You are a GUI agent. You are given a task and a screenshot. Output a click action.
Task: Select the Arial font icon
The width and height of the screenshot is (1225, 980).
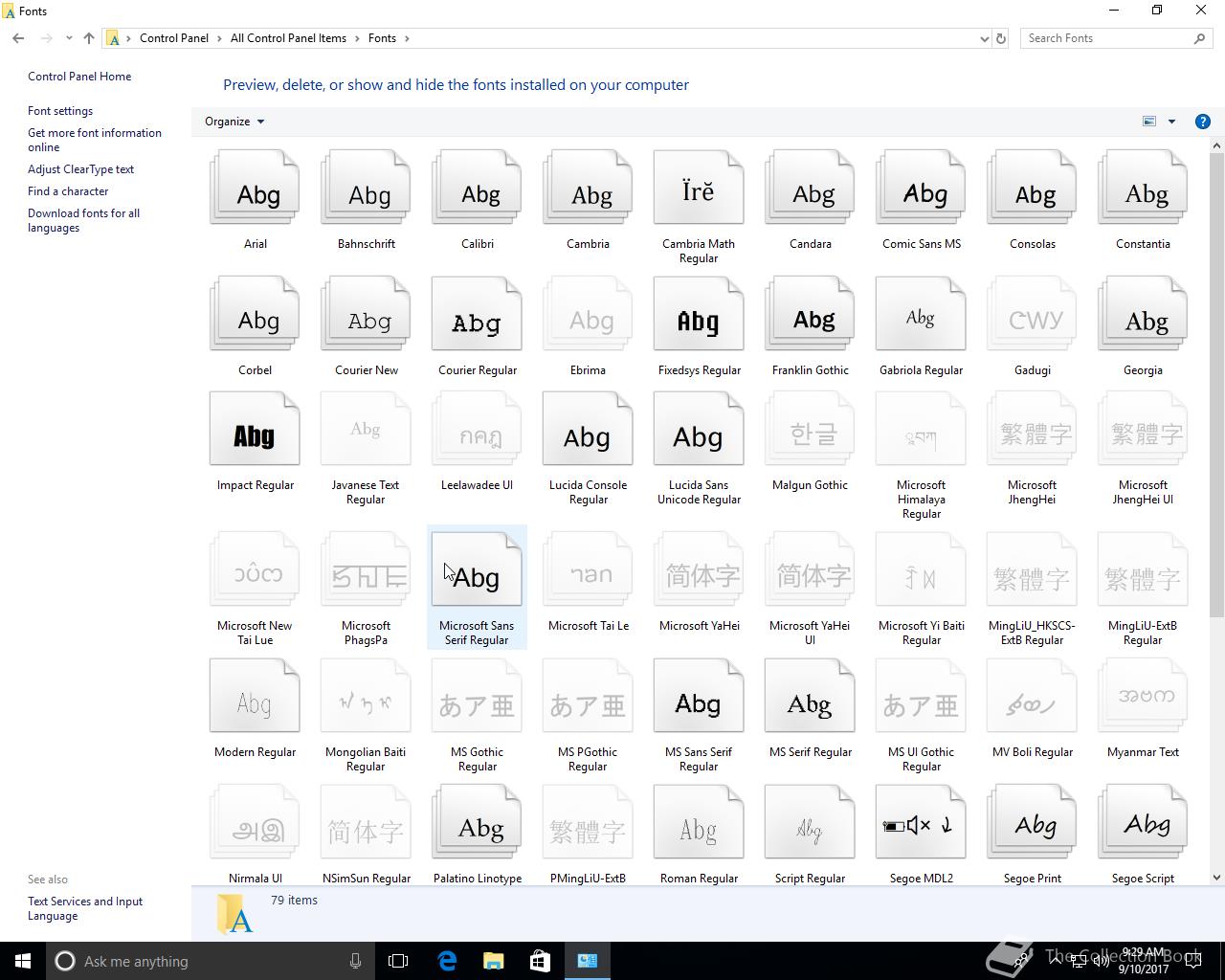pyautogui.click(x=255, y=188)
